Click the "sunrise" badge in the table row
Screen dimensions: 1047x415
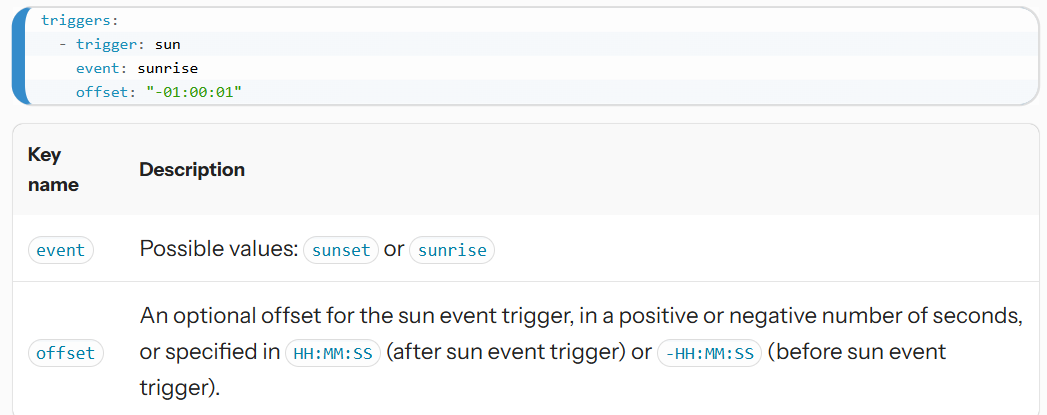(x=454, y=250)
